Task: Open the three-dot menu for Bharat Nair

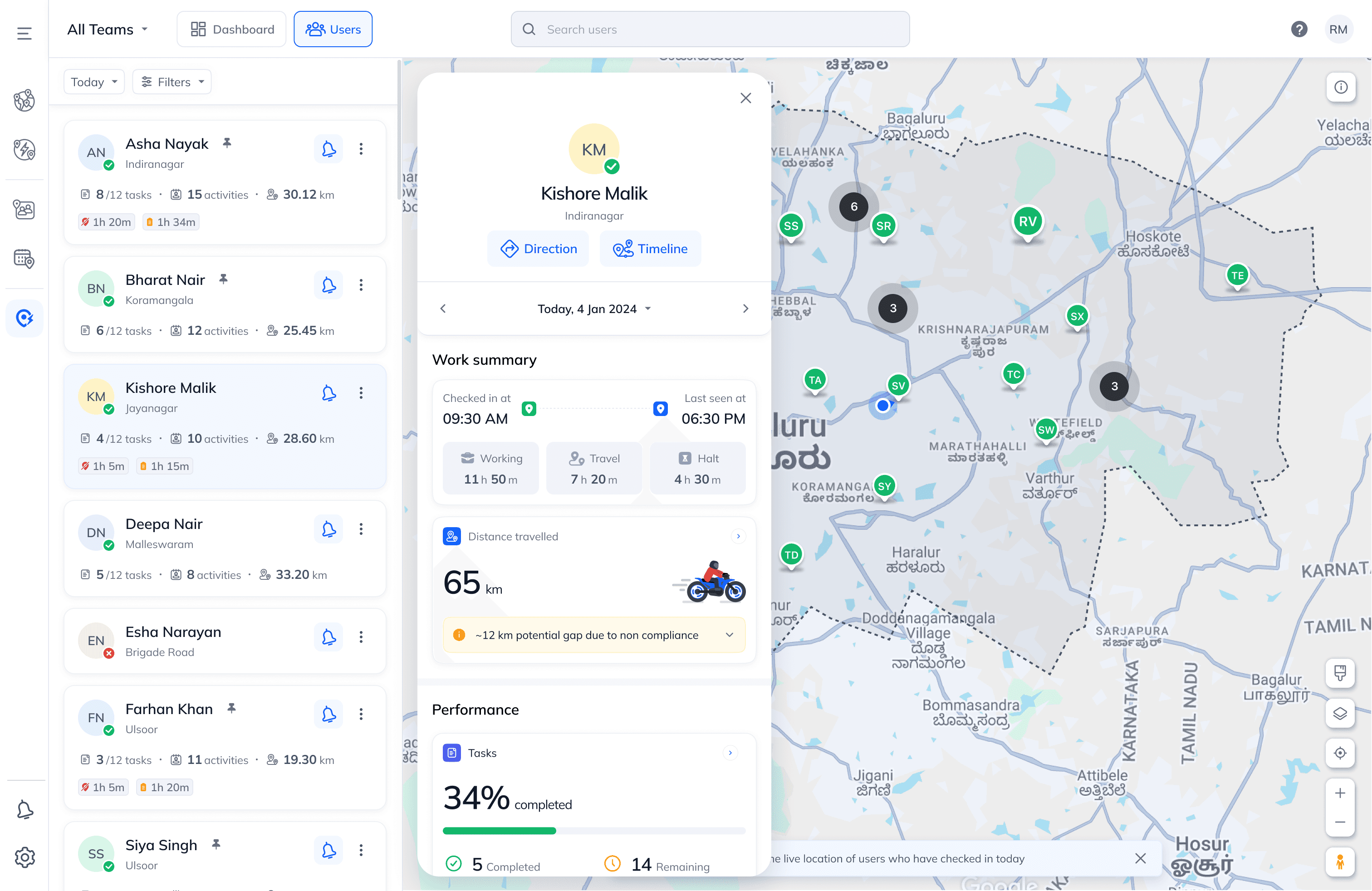Action: tap(362, 285)
